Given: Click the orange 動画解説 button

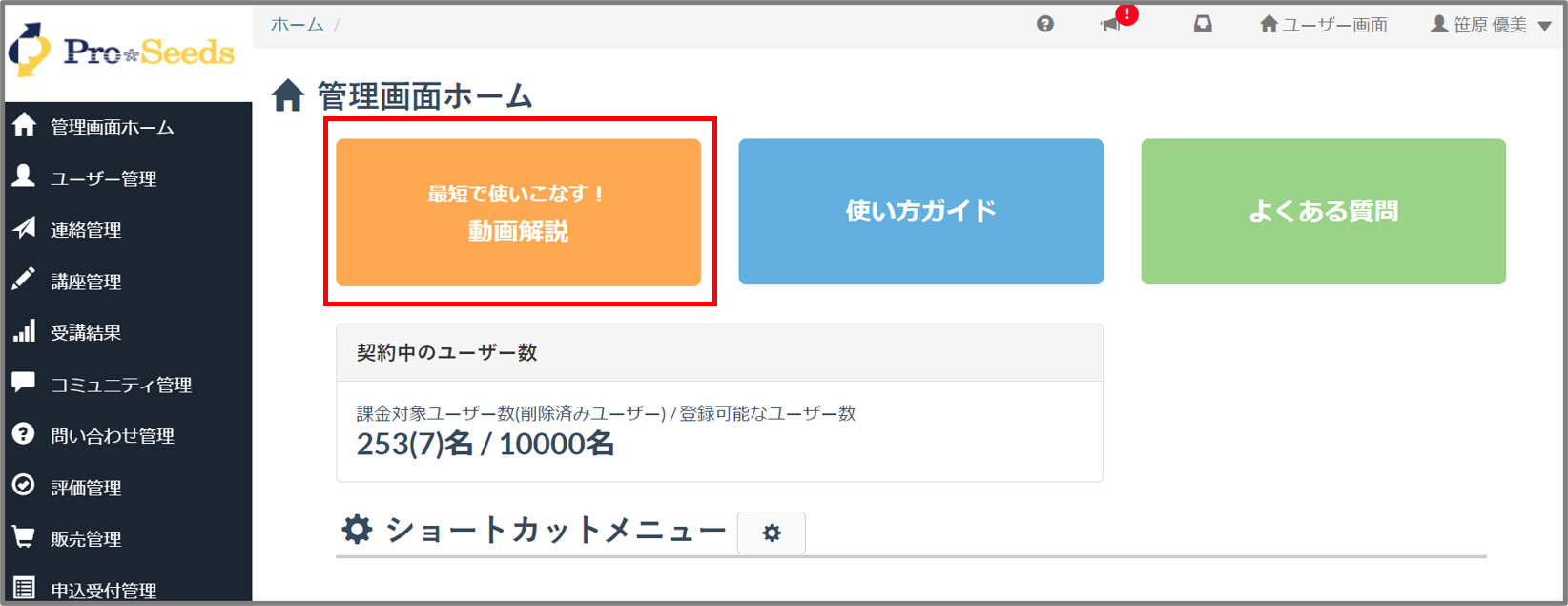Looking at the screenshot, I should 518,212.
